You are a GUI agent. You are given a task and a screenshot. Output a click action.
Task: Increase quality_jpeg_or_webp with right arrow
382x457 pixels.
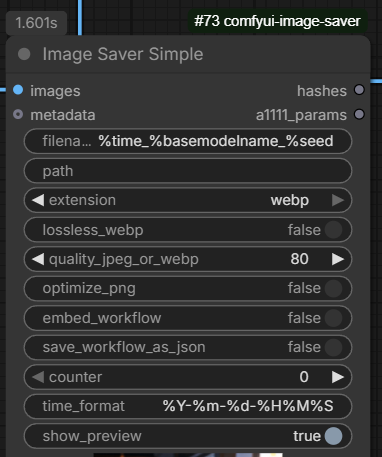coord(338,259)
